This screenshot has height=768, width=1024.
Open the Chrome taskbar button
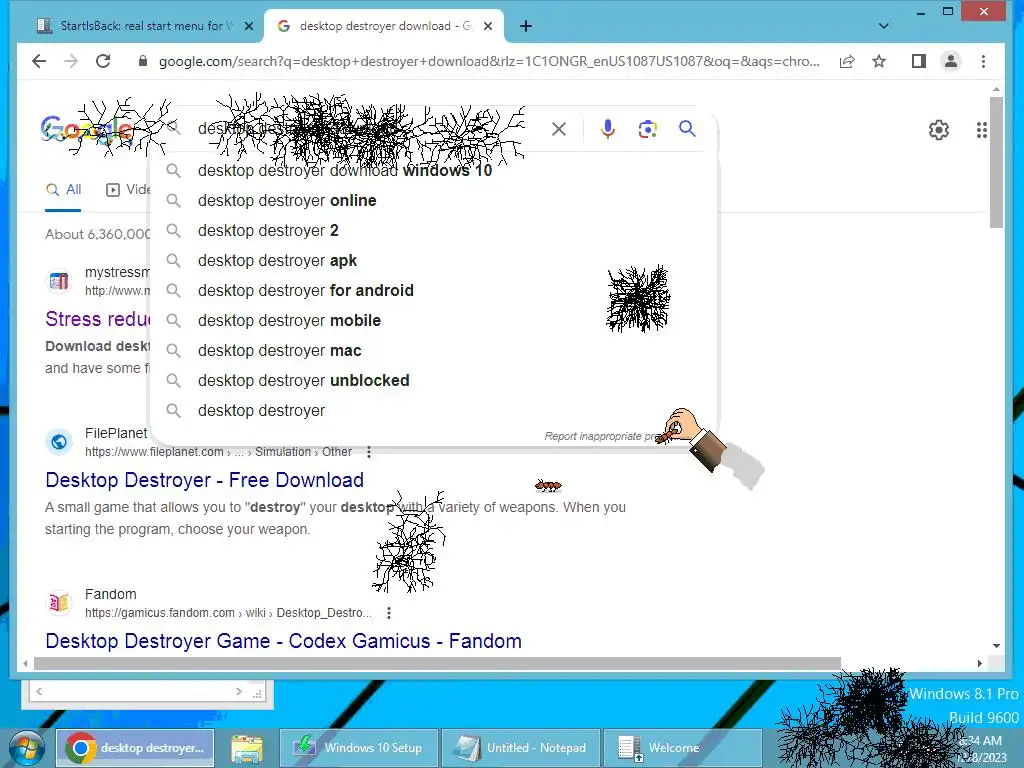[x=136, y=748]
